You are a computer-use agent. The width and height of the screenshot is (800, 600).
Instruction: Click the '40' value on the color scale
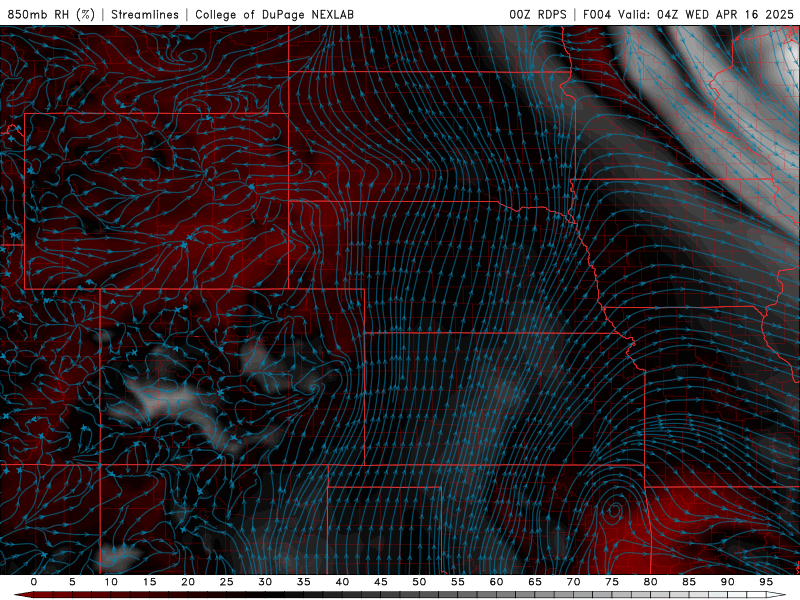342,582
